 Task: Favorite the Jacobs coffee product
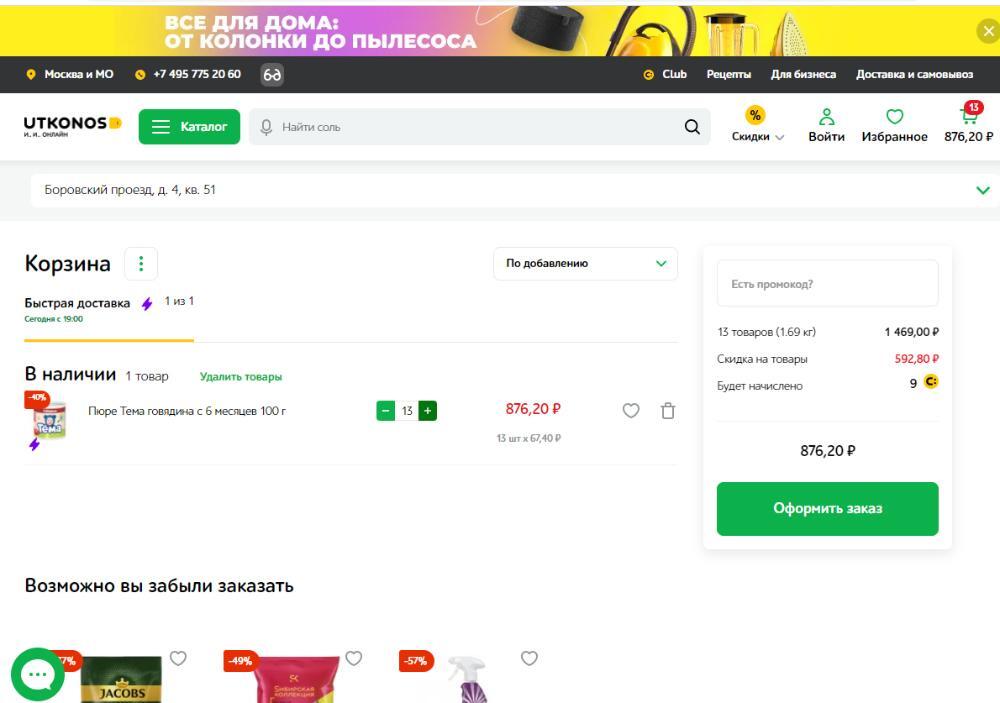[x=178, y=658]
